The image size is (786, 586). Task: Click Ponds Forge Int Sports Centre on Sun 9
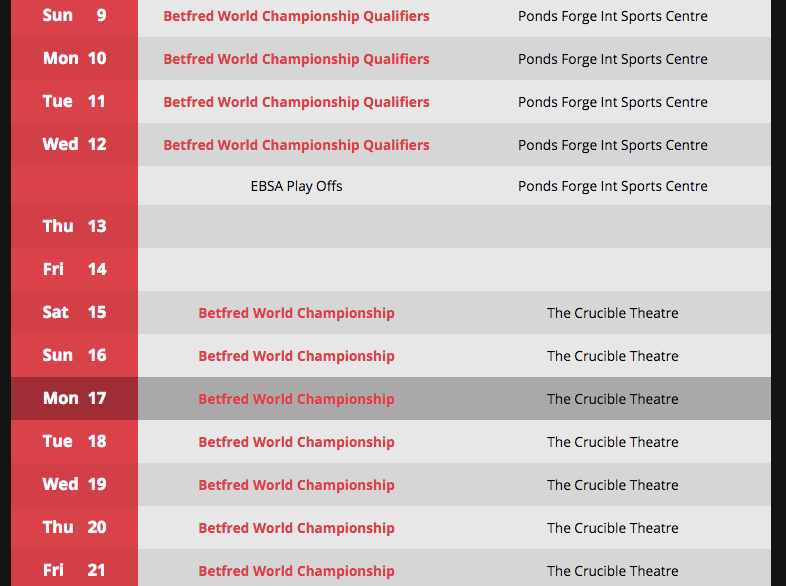612,16
